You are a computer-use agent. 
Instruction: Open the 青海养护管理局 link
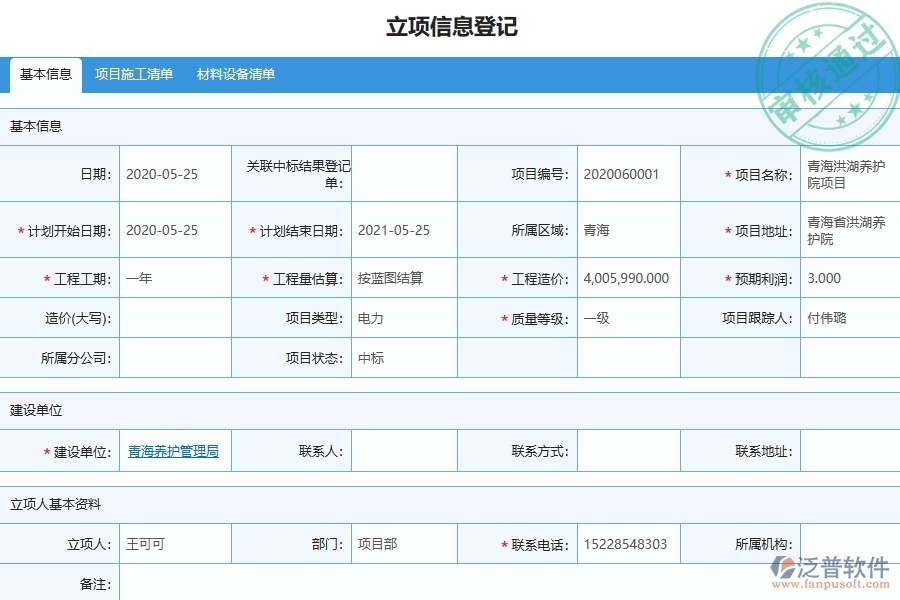click(171, 451)
